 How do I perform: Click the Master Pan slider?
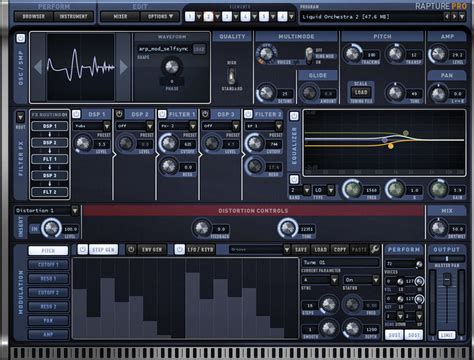(x=447, y=259)
